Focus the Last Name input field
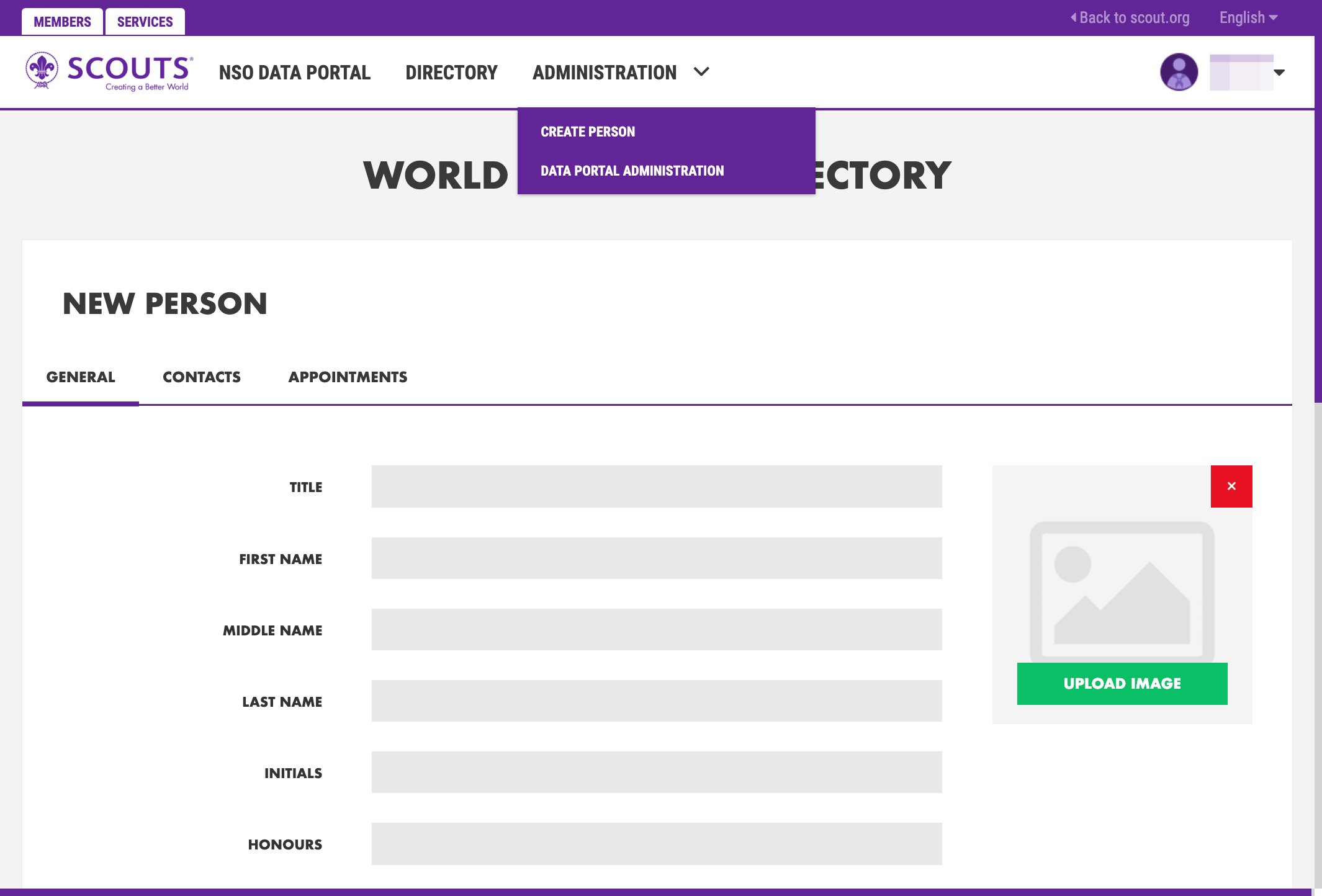This screenshot has width=1322, height=896. 657,701
